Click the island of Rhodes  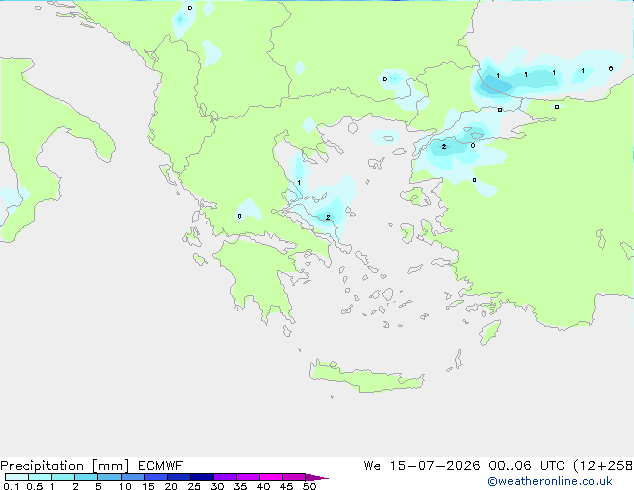[490, 332]
